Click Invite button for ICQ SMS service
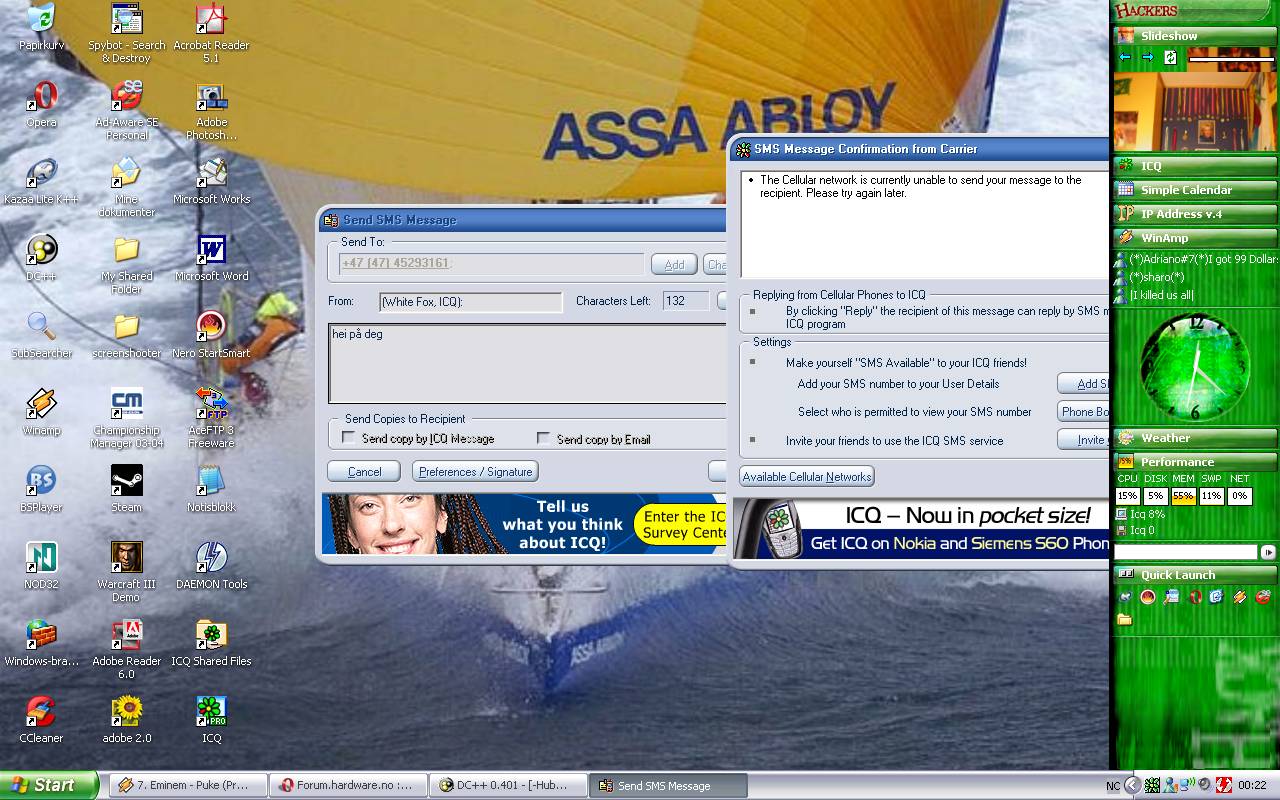 click(1084, 440)
